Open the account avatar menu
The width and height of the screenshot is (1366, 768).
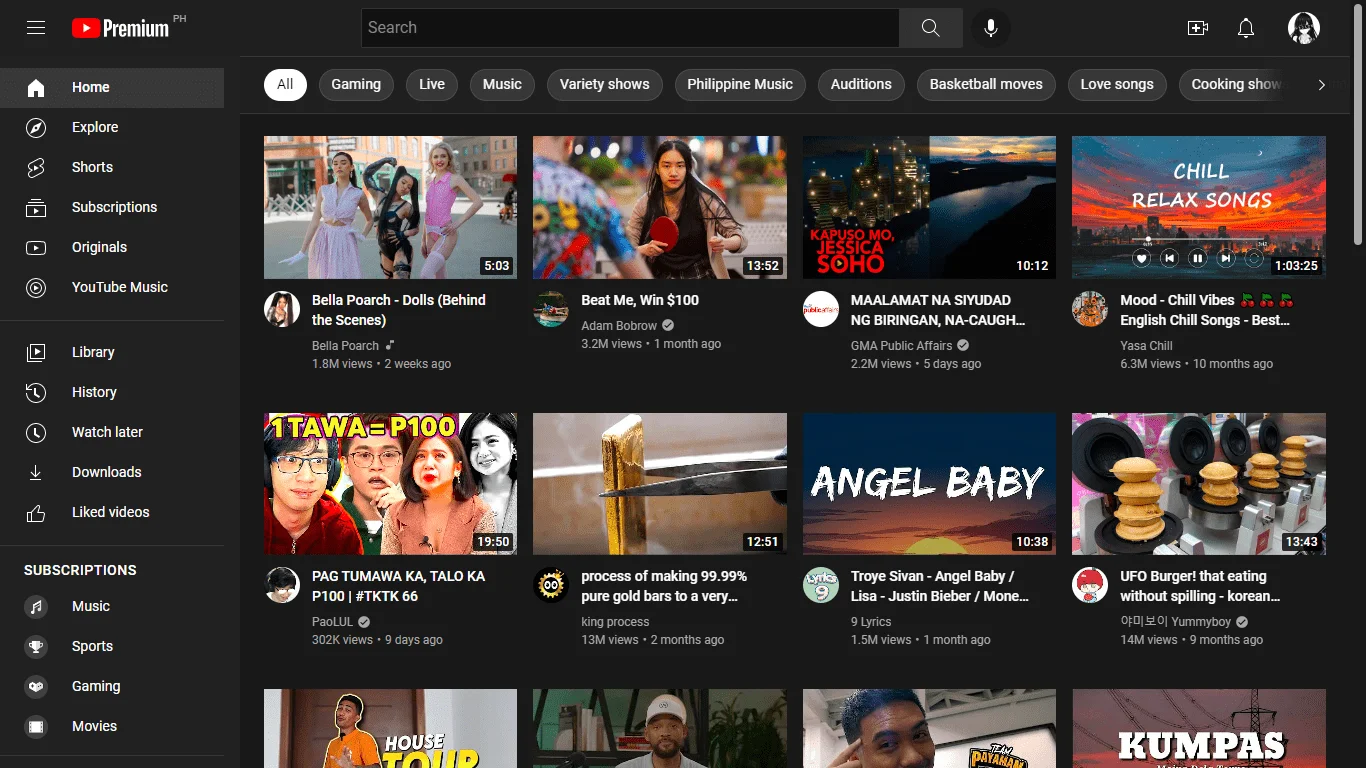(1304, 28)
